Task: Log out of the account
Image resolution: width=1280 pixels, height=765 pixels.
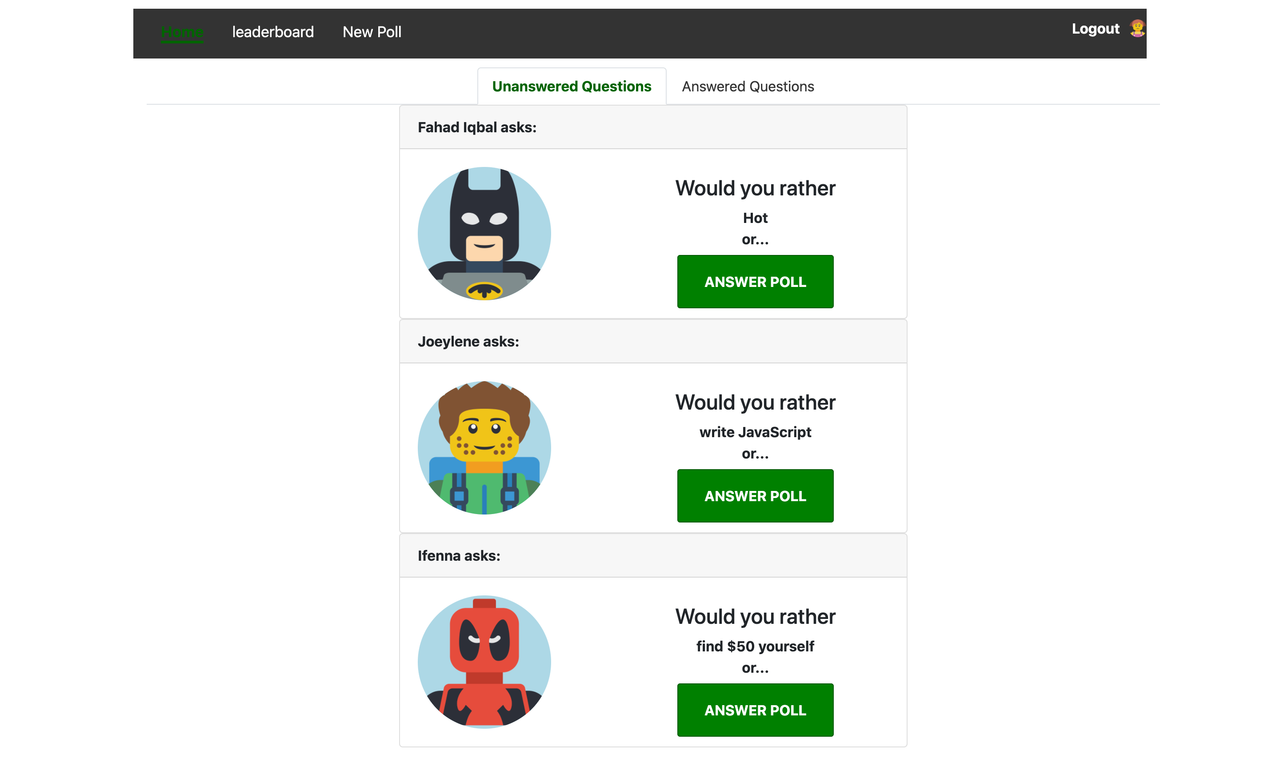Action: click(x=1095, y=29)
